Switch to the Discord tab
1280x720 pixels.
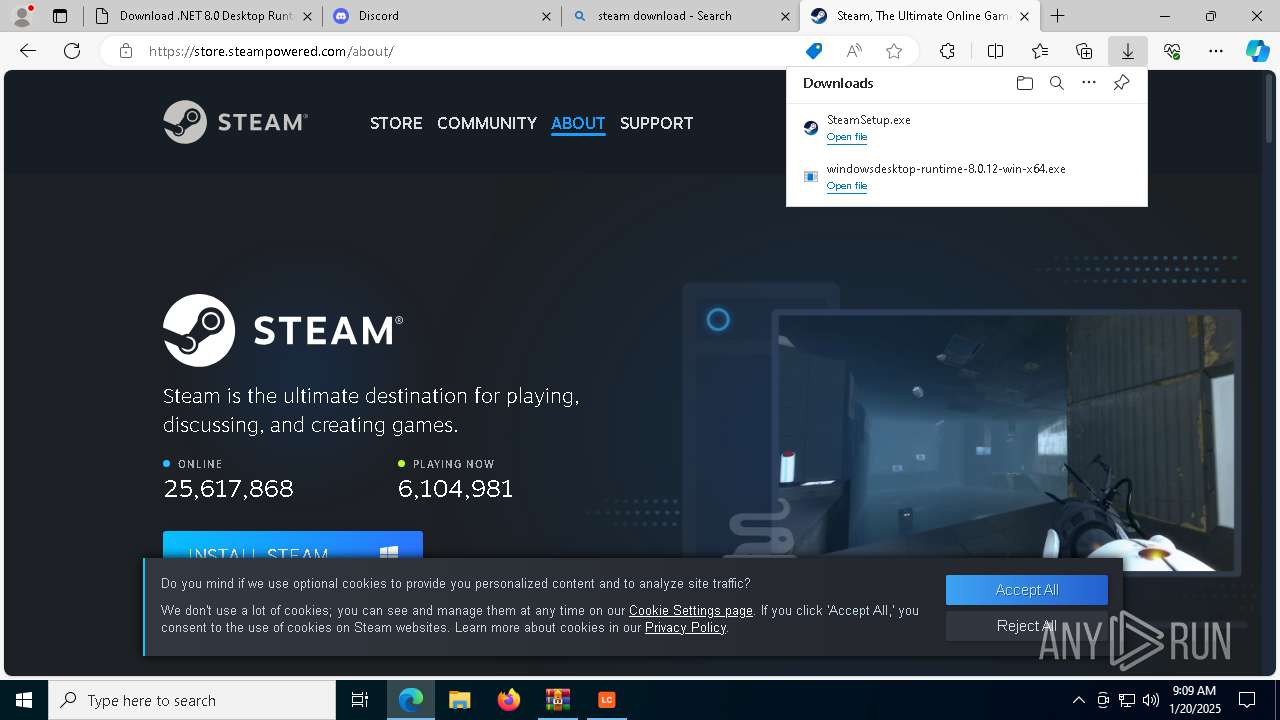[441, 16]
